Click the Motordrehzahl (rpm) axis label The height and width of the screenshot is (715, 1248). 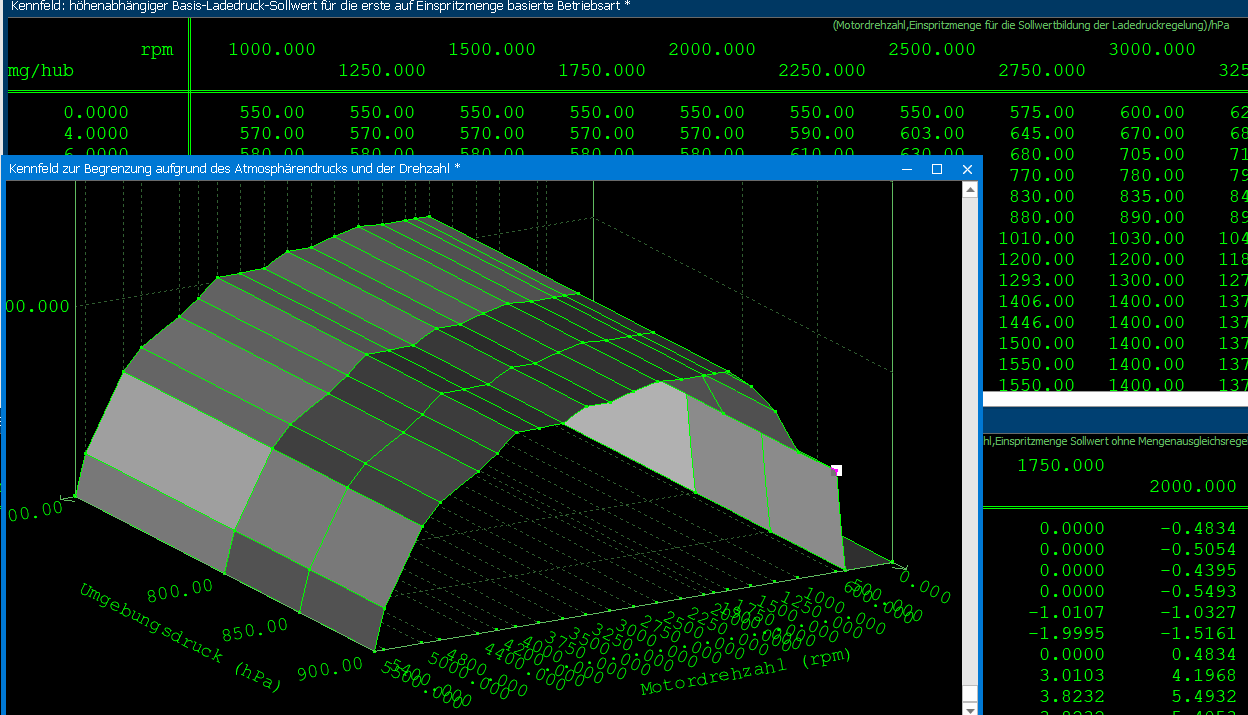pos(746,671)
